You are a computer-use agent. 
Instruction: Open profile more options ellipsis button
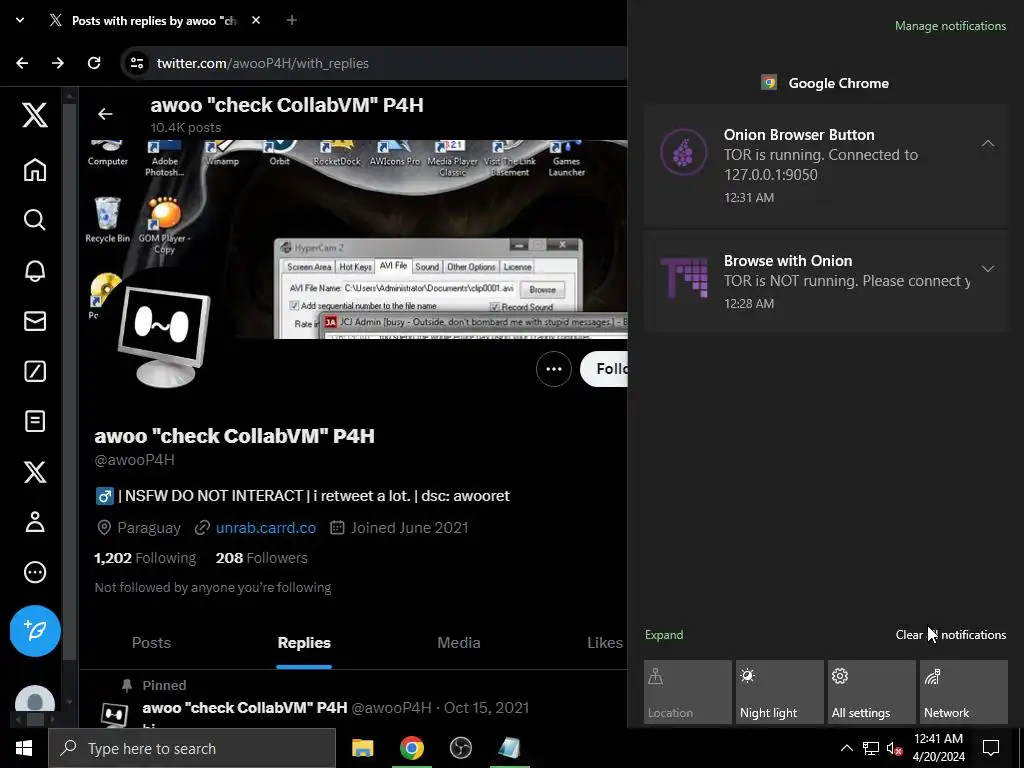pyautogui.click(x=554, y=369)
